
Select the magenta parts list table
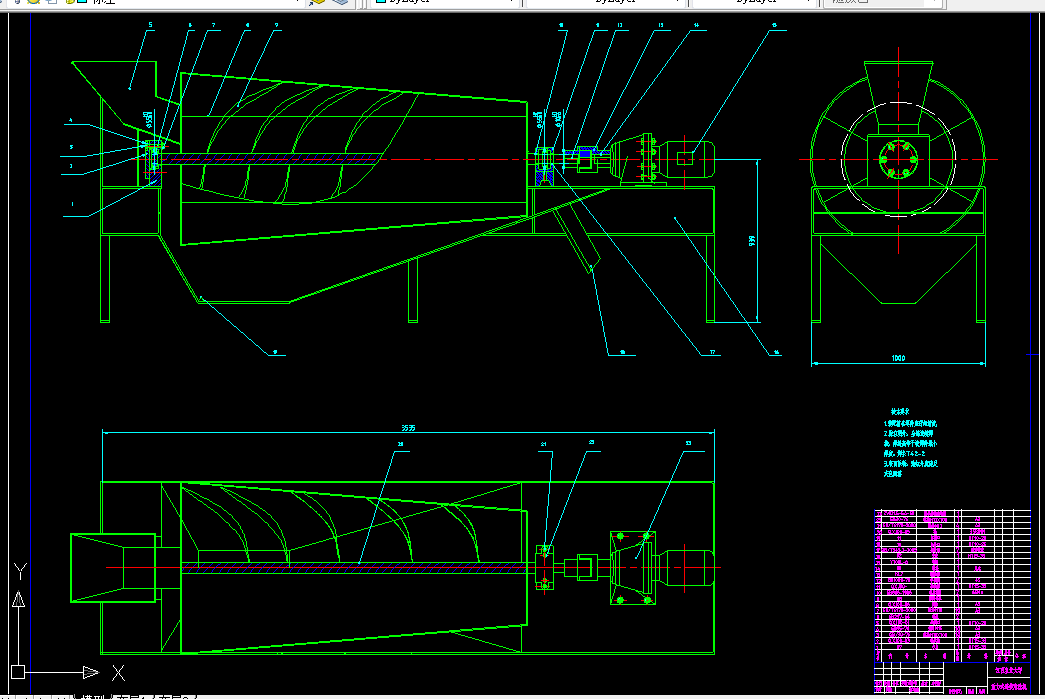tap(952, 586)
